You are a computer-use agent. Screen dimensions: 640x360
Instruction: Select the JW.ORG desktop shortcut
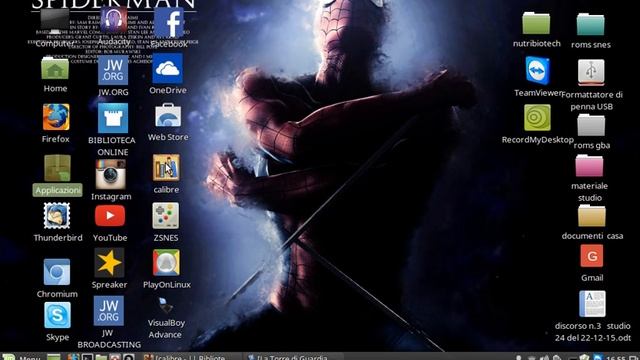pos(113,71)
